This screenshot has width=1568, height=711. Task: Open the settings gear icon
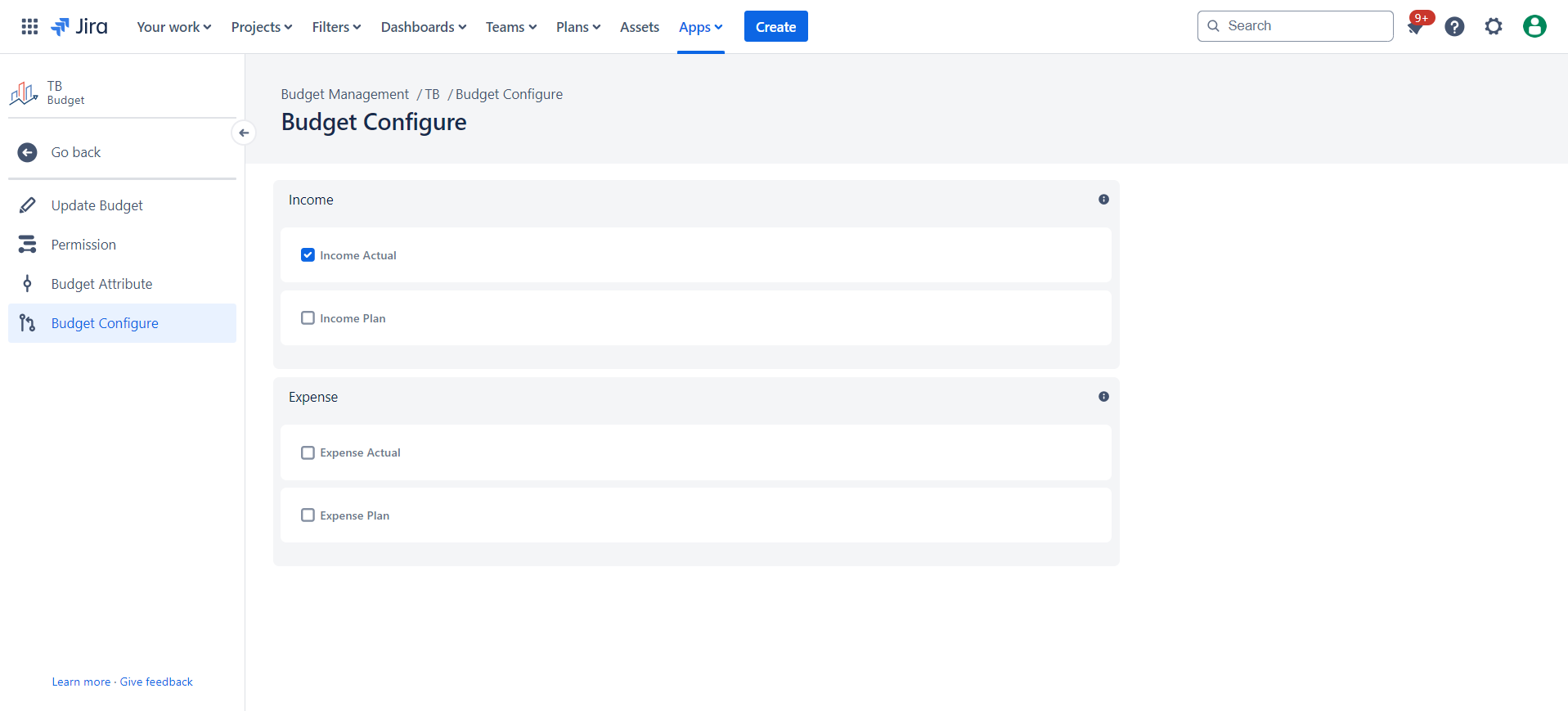coord(1494,26)
